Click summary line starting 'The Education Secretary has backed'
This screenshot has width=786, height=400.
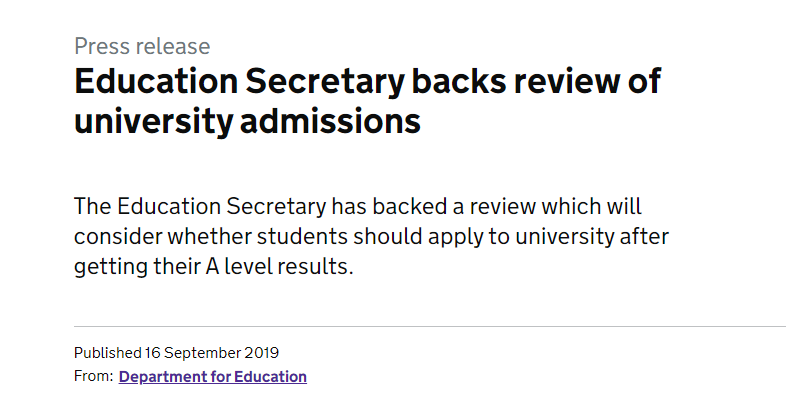tap(358, 207)
